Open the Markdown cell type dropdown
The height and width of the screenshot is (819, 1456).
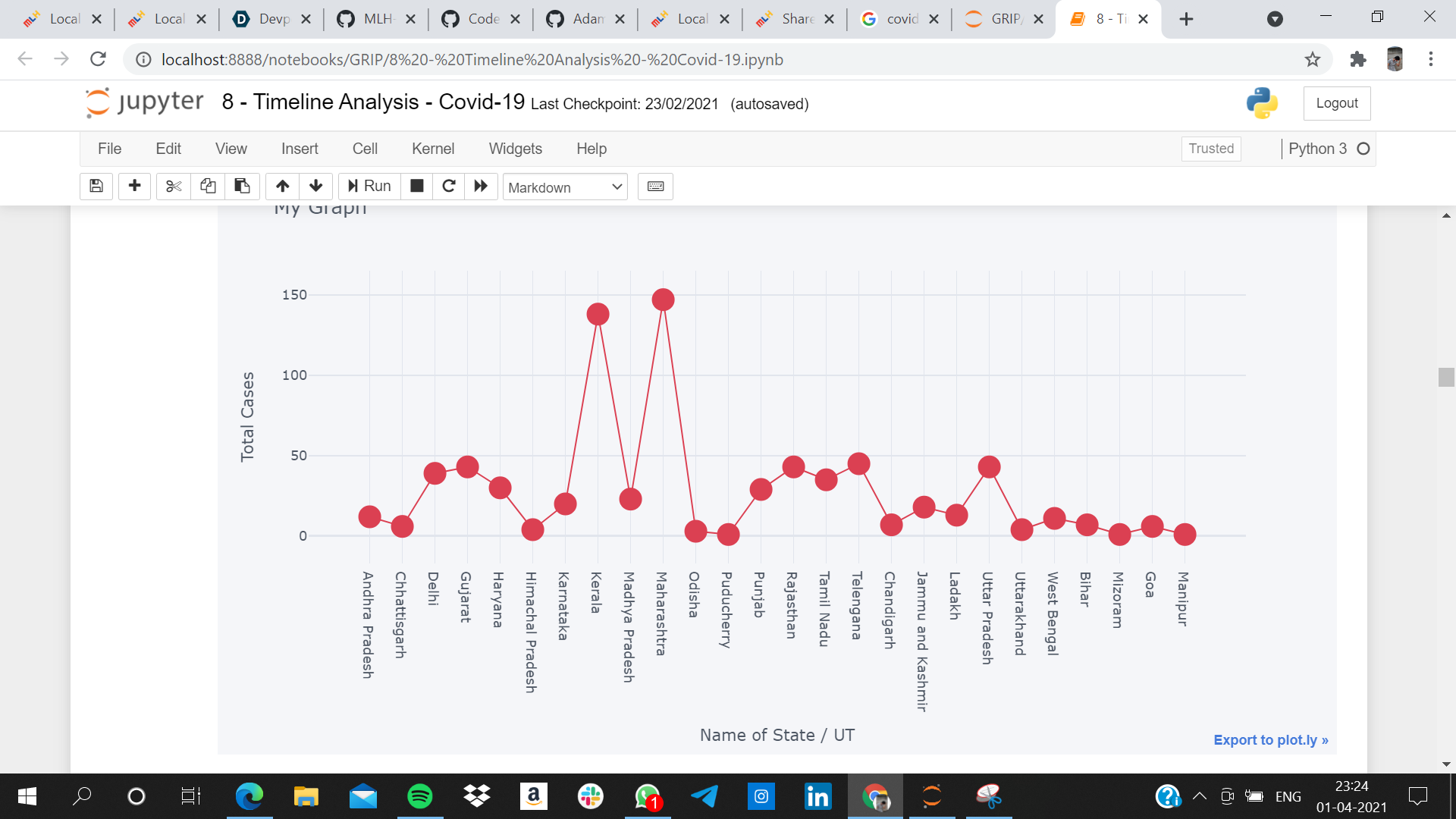tap(565, 187)
